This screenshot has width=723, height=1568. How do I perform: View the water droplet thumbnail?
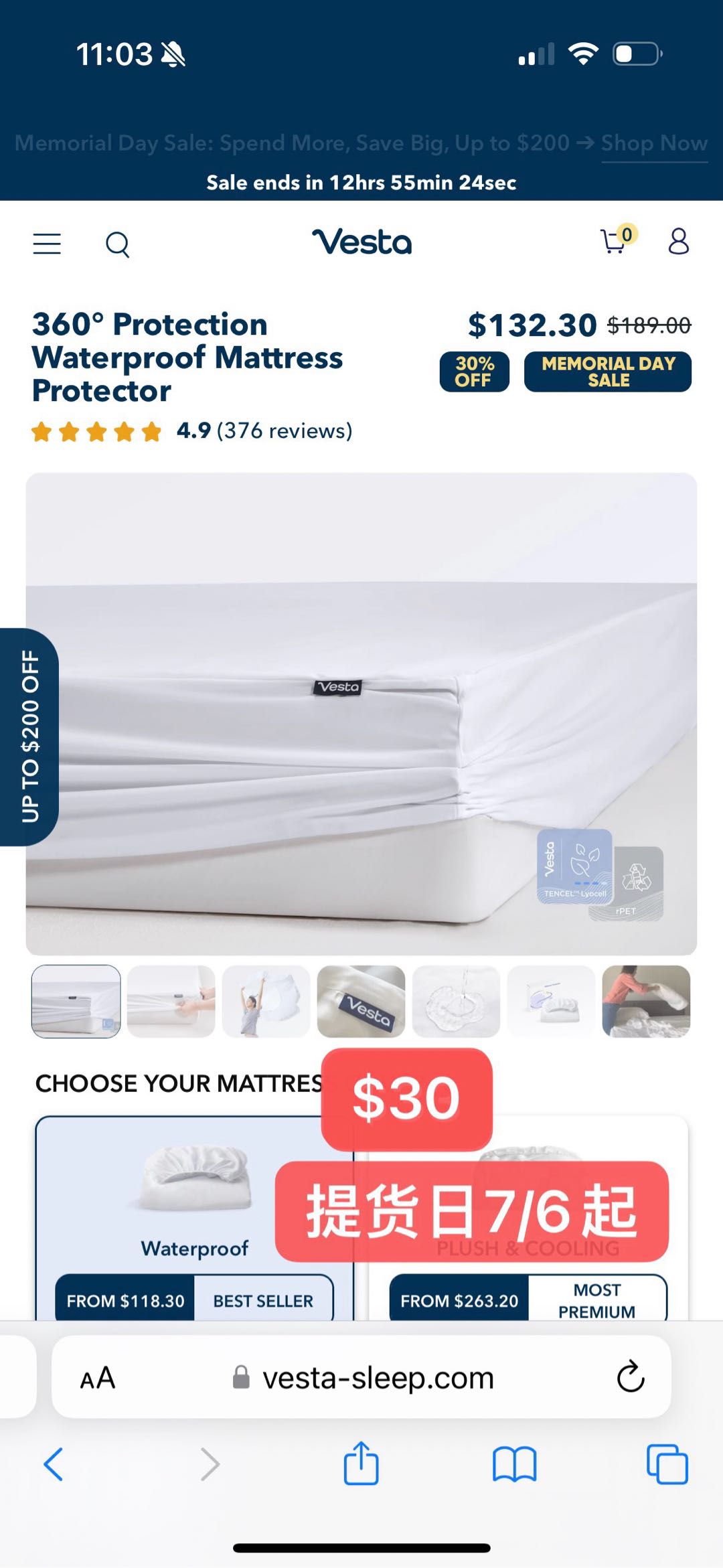pyautogui.click(x=457, y=1002)
